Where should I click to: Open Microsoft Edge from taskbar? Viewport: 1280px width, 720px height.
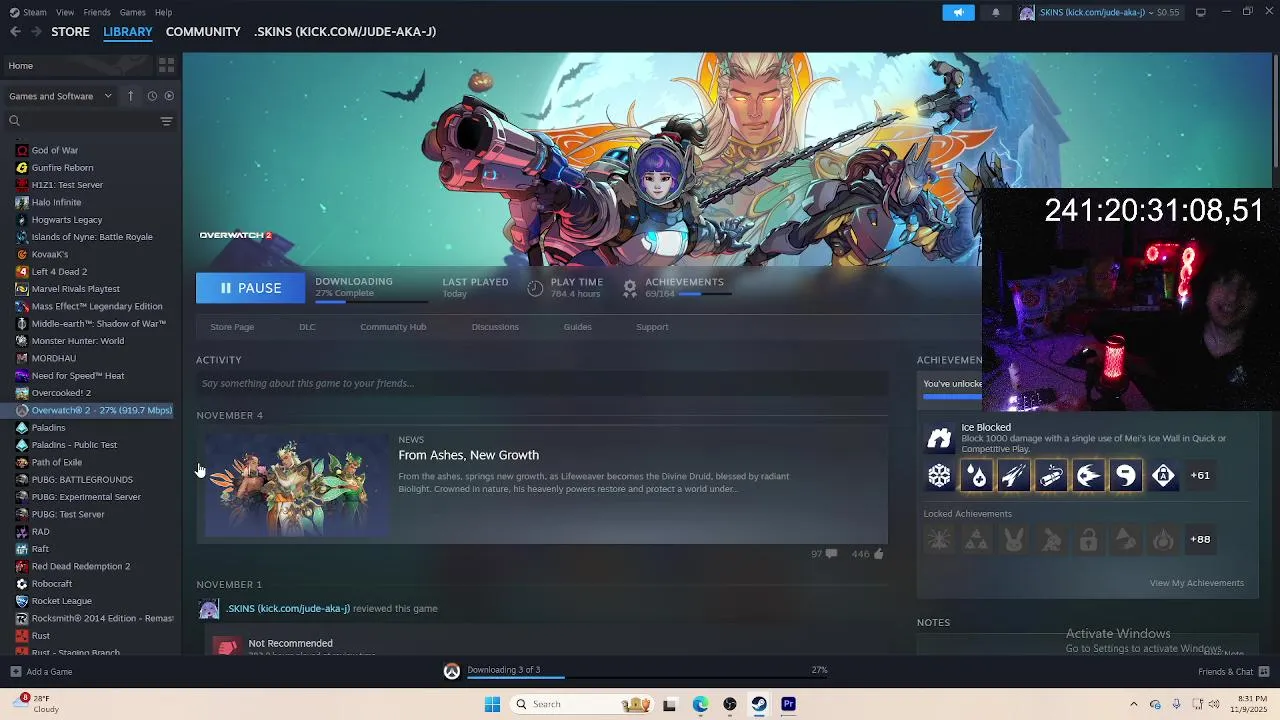[x=700, y=704]
